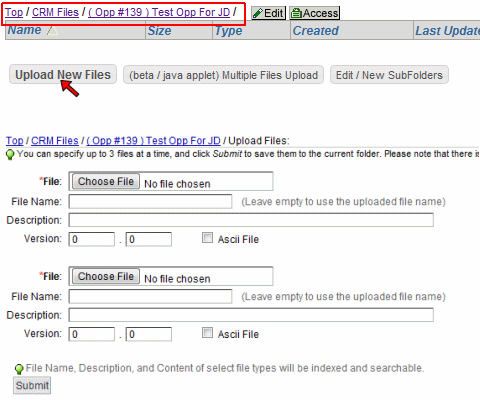The height and width of the screenshot is (400, 480).
Task: Click Top link in upper breadcrumb
Action: click(x=14, y=12)
